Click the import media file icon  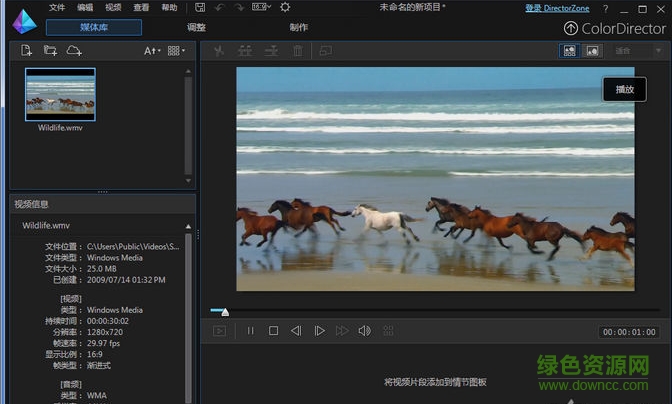click(27, 50)
